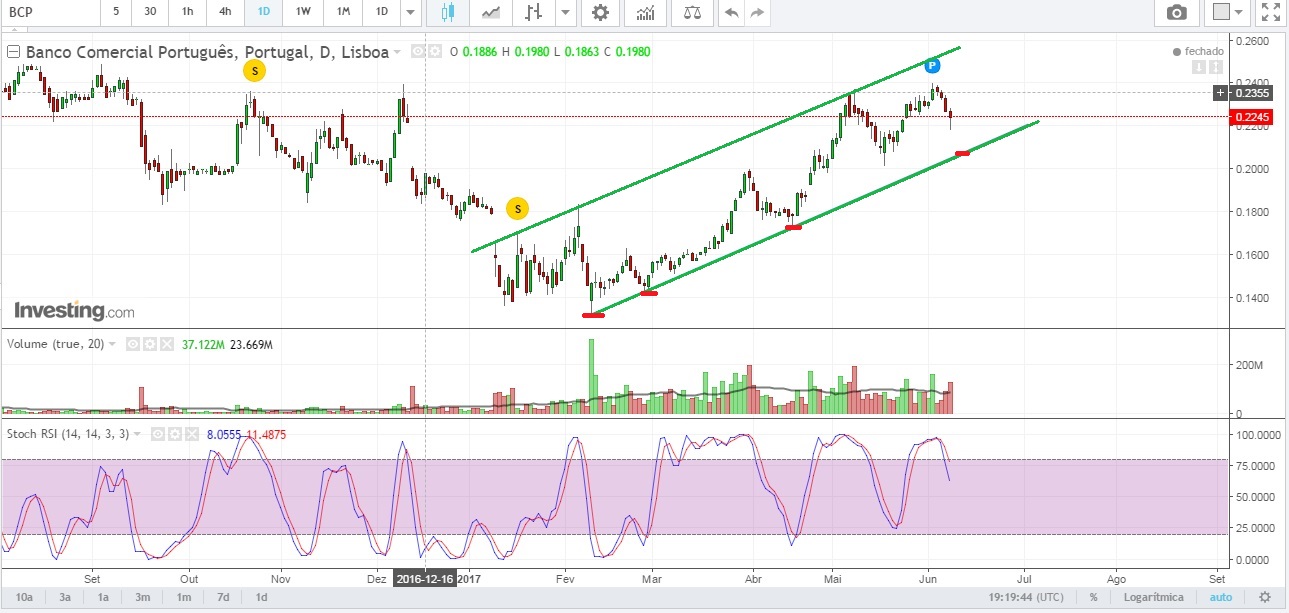The image size is (1289, 613).
Task: Select the 1W timeframe tab
Action: pos(302,12)
